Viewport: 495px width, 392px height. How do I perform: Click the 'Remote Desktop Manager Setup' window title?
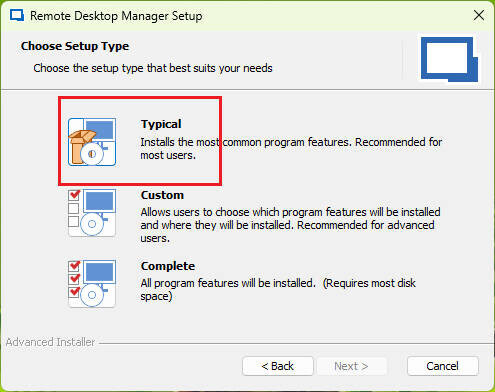click(116, 16)
